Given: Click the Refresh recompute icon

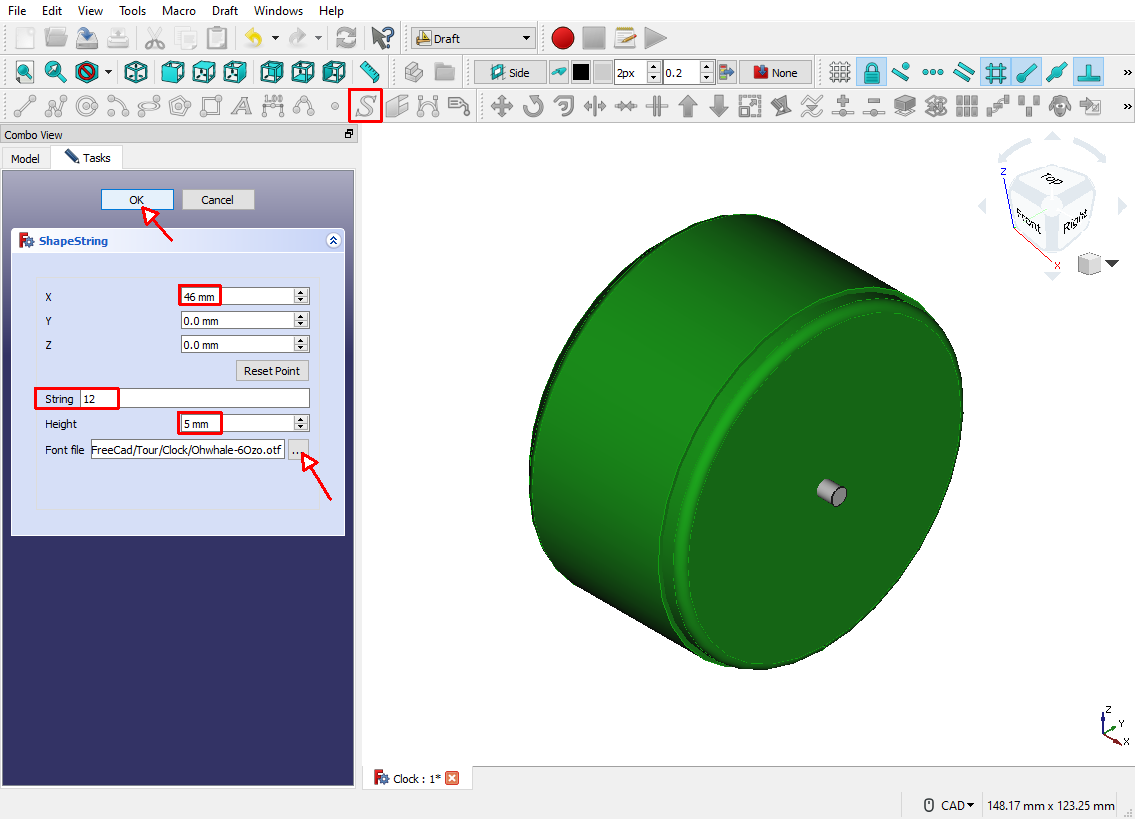Looking at the screenshot, I should (346, 38).
